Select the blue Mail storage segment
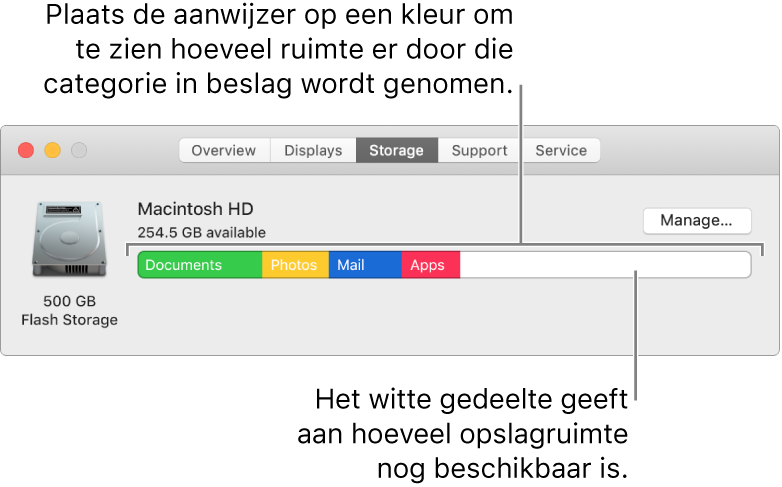The width and height of the screenshot is (782, 487). click(x=366, y=265)
